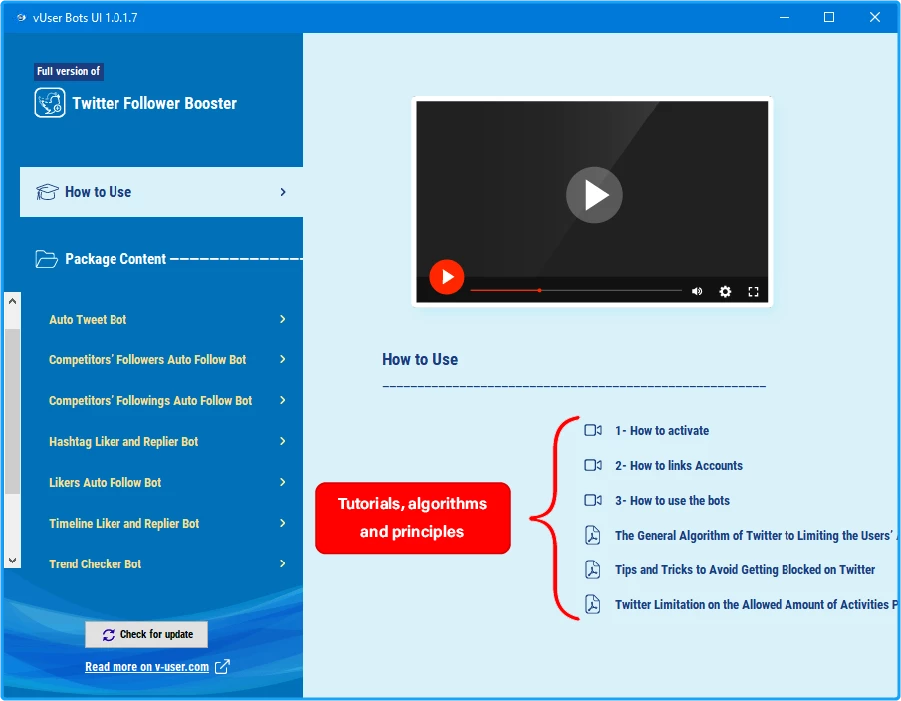
Task: Click the graduation cap How to Use icon
Action: point(47,192)
